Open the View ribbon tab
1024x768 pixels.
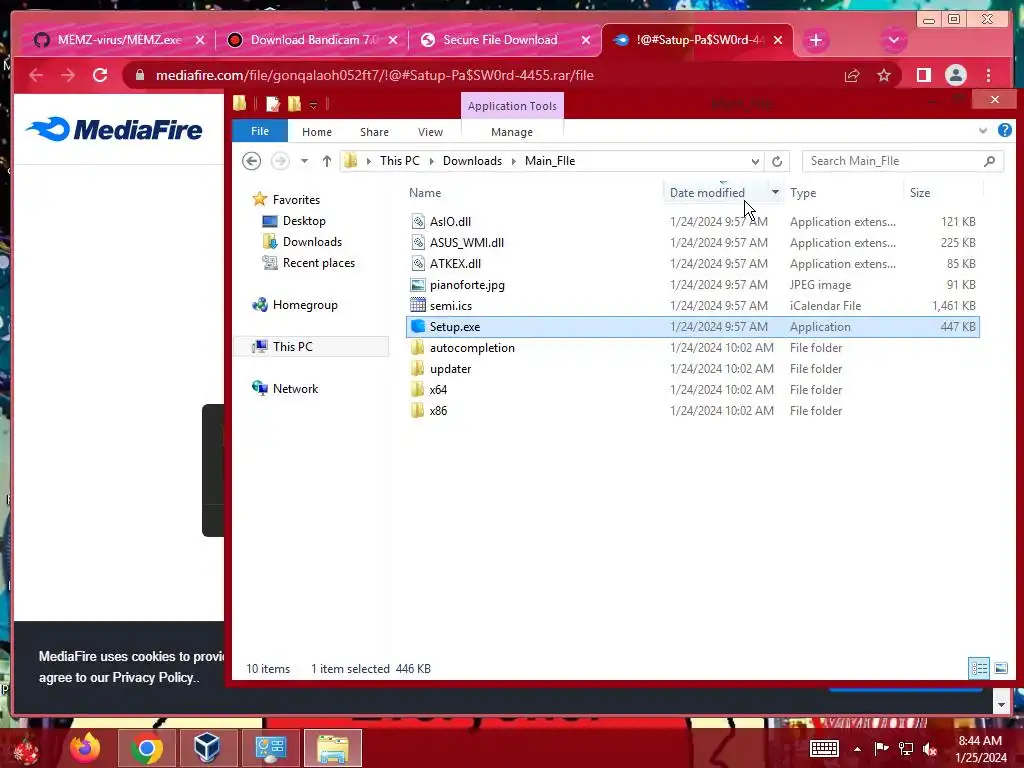430,132
